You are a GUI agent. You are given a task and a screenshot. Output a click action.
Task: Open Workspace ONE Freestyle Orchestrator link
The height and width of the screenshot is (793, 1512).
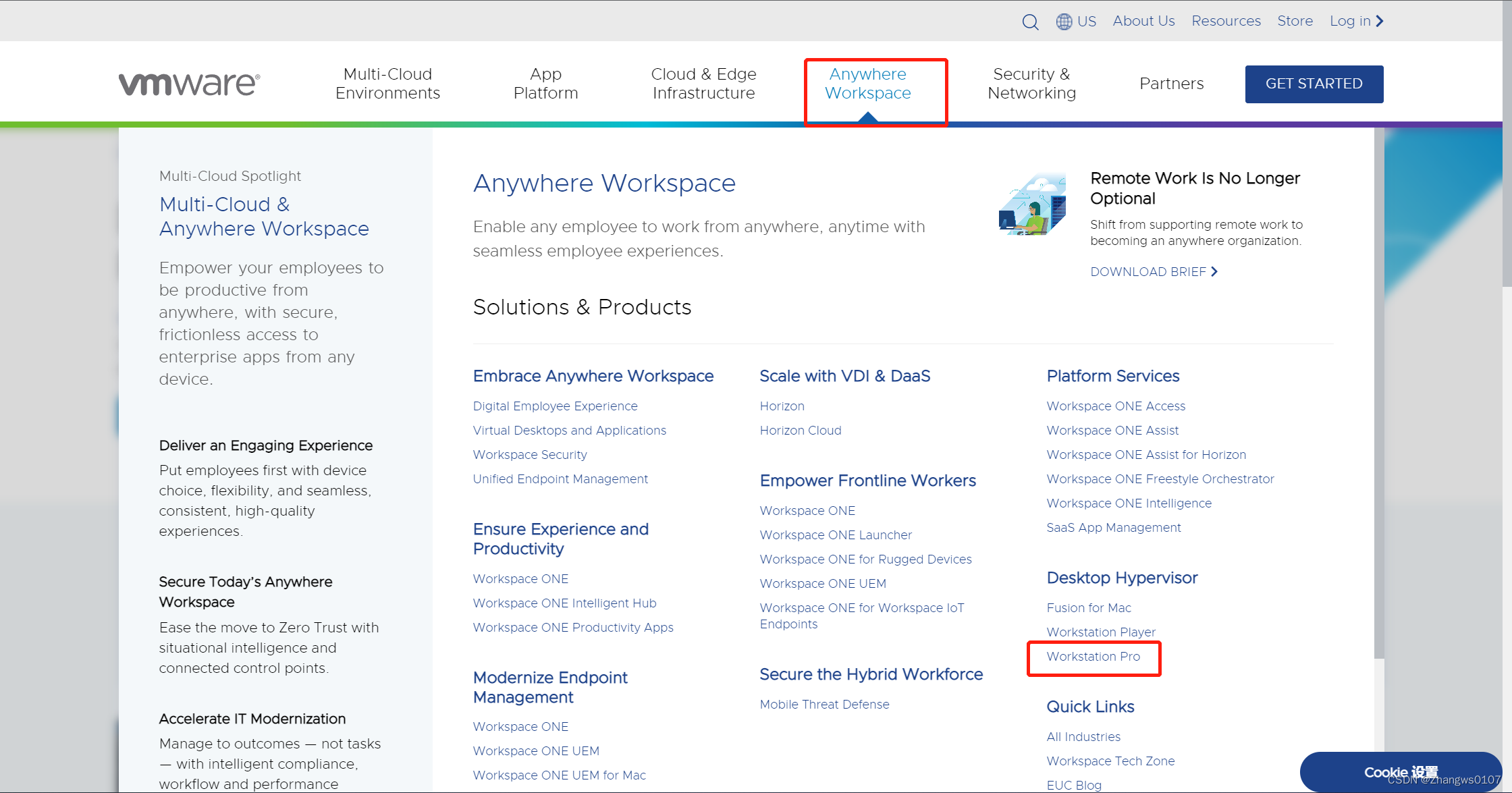coord(1160,478)
